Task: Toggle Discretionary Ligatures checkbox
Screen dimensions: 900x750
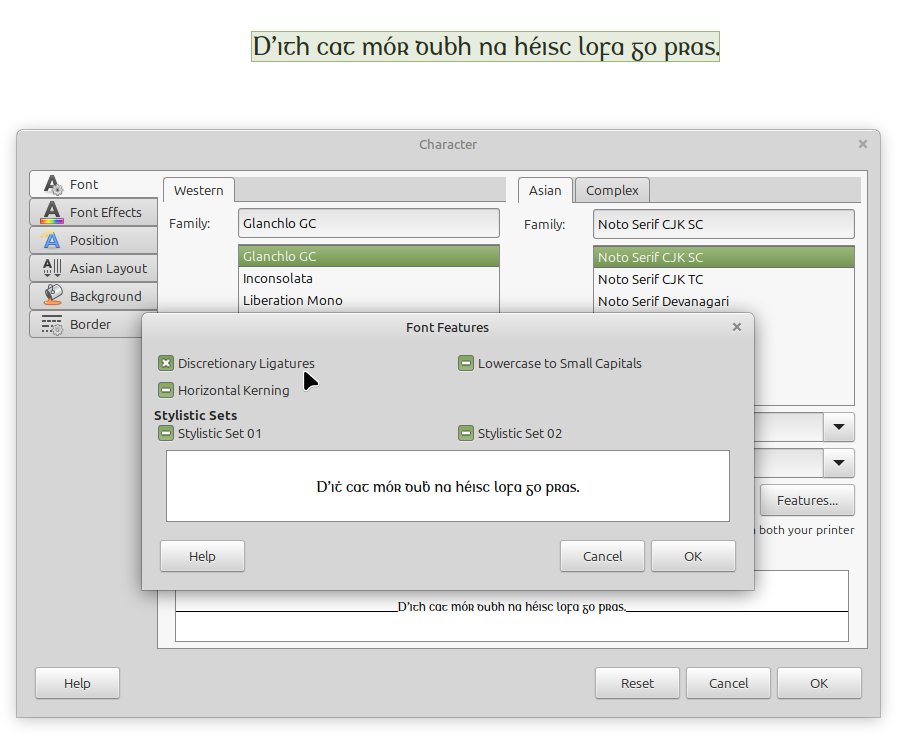Action: (166, 363)
